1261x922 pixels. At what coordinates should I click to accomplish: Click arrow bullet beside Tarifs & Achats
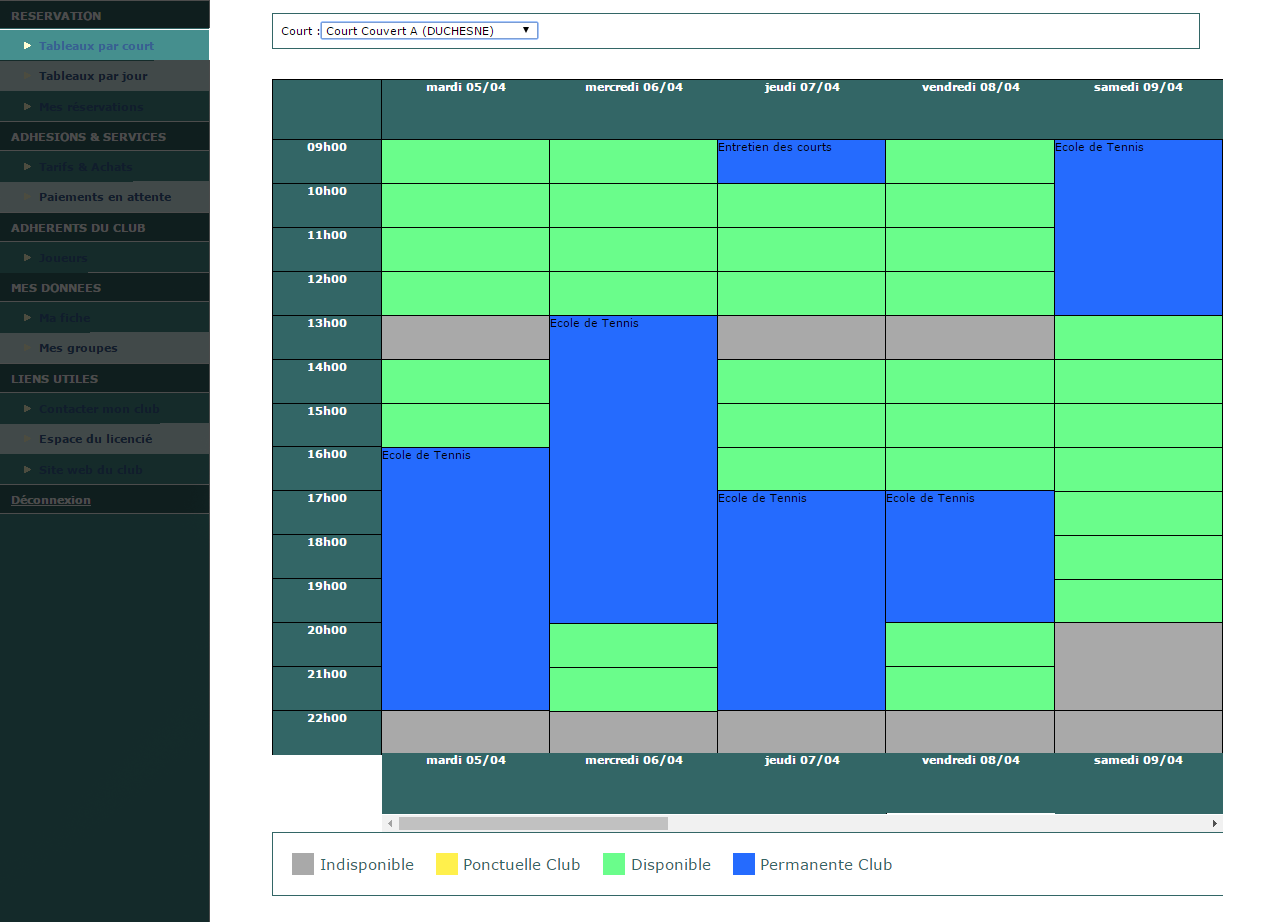(x=28, y=167)
